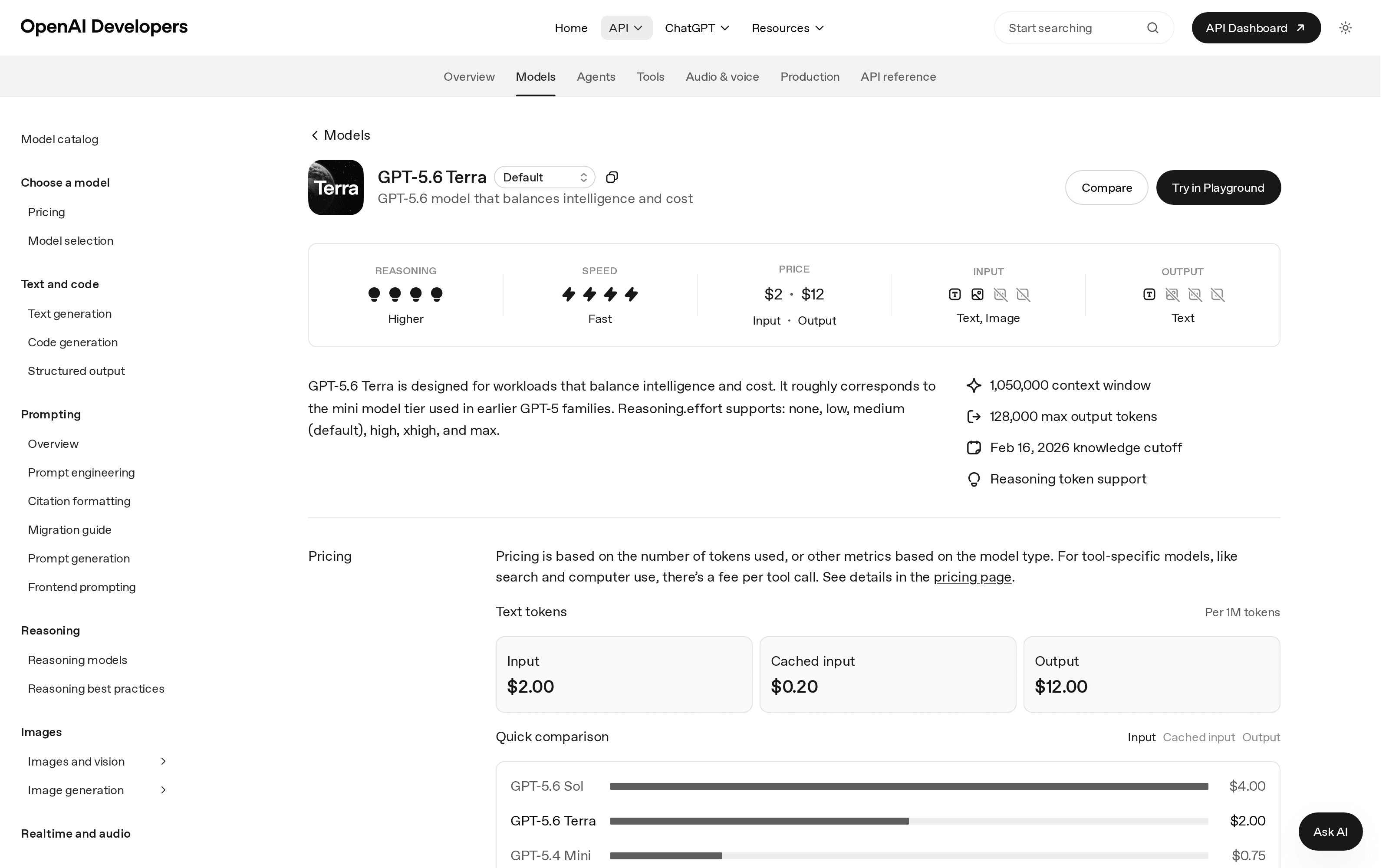Open the API reference tab
Viewport: 1389px width, 868px height.
[x=898, y=76]
